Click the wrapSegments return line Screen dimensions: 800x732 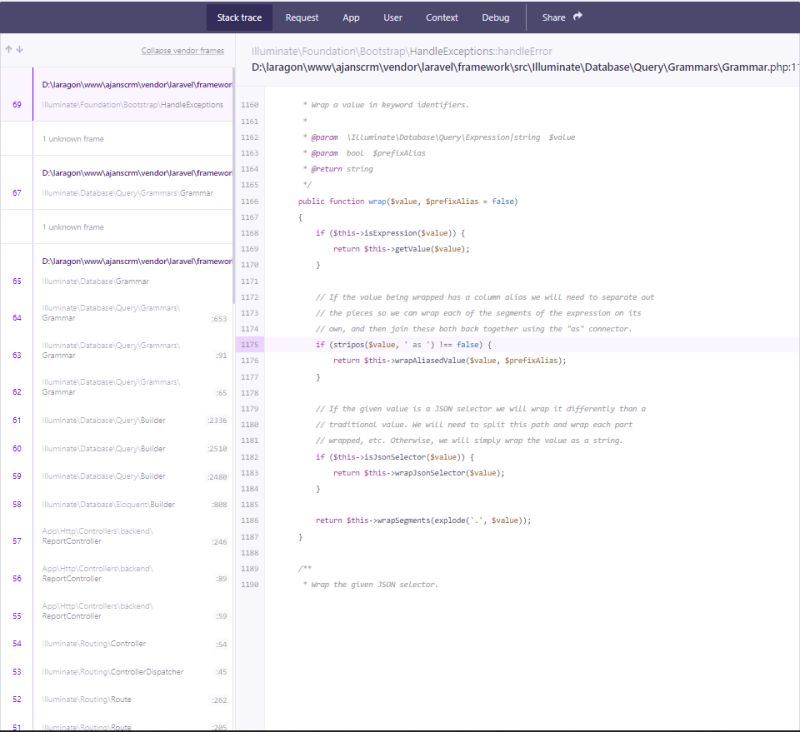(423, 520)
